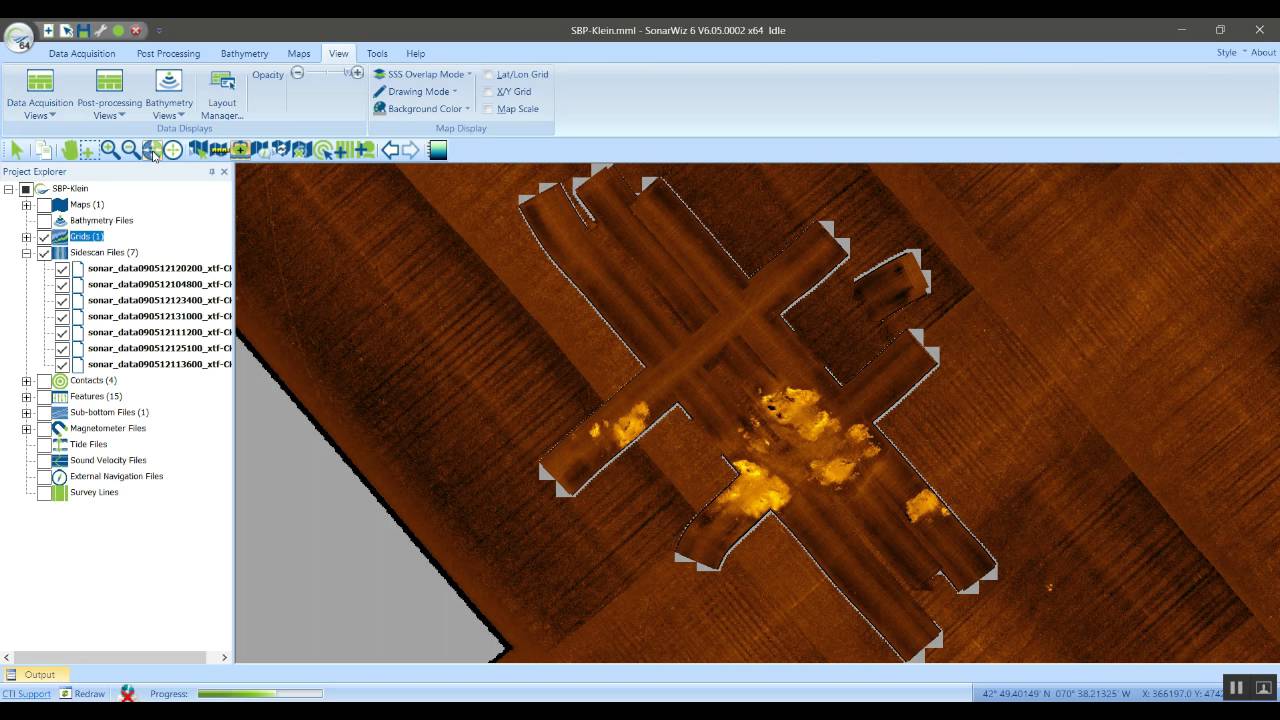The image size is (1280, 720).
Task: Click the map ruler measure tool icon
Action: pos(219,150)
